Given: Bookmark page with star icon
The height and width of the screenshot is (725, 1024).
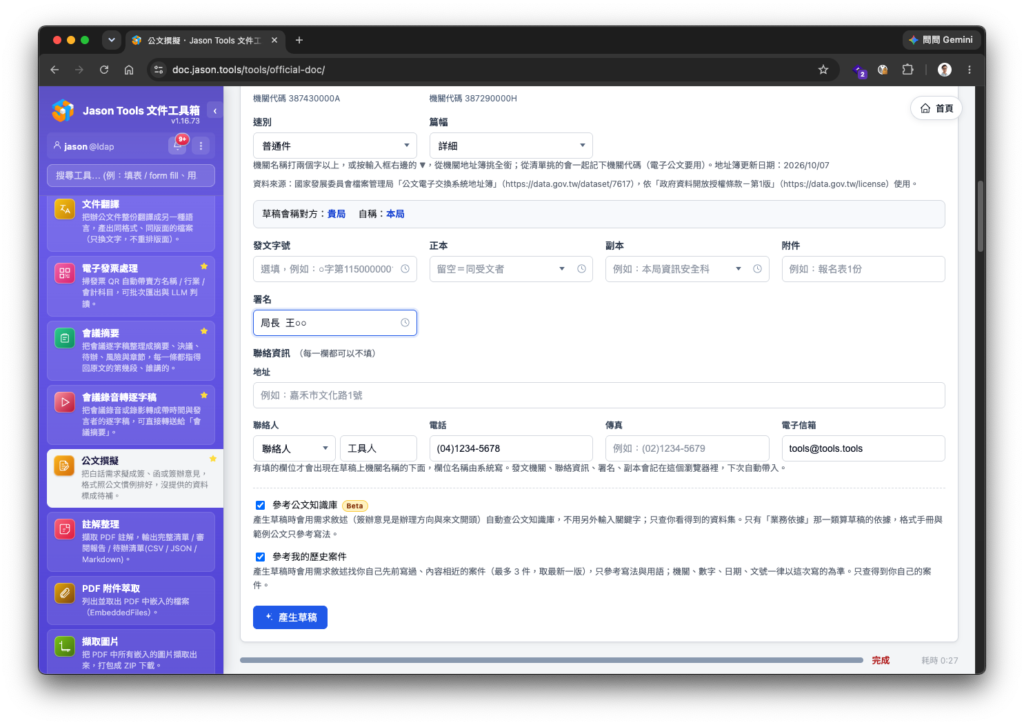Looking at the screenshot, I should click(x=823, y=70).
